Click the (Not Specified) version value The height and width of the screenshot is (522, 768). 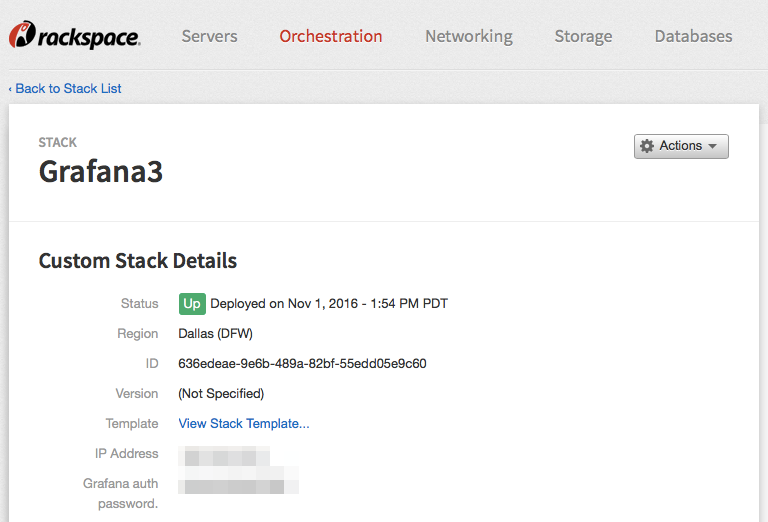pyautogui.click(x=221, y=394)
